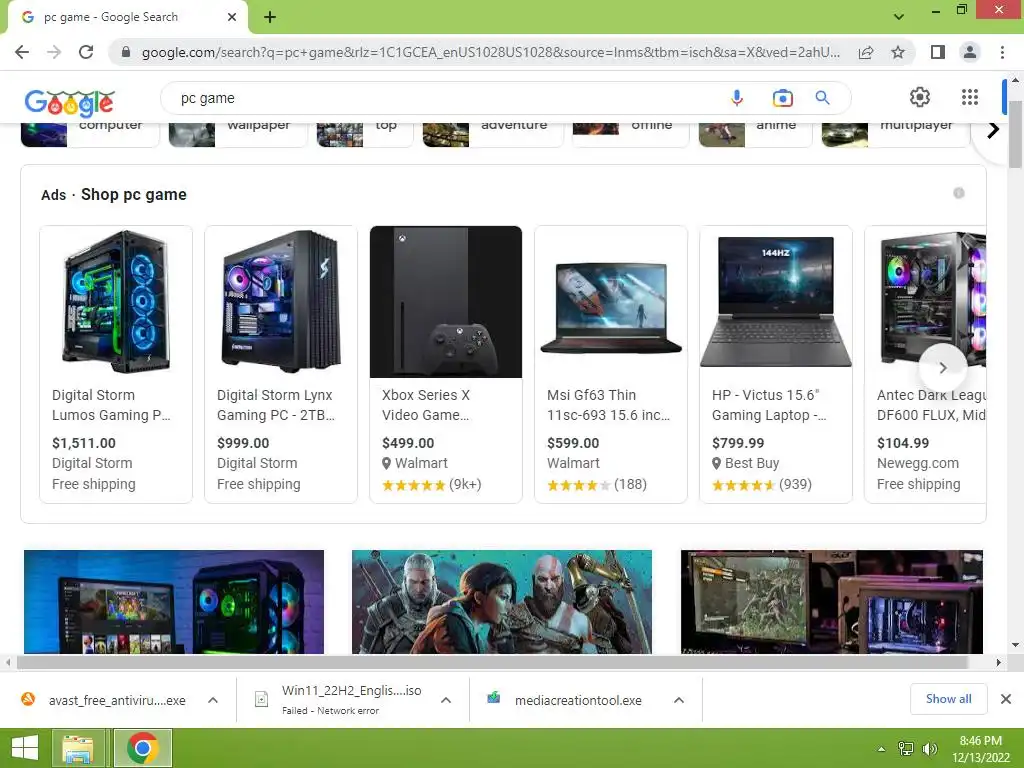Expand options for Win11 iso download
Image resolution: width=1024 pixels, height=768 pixels.
pos(446,700)
